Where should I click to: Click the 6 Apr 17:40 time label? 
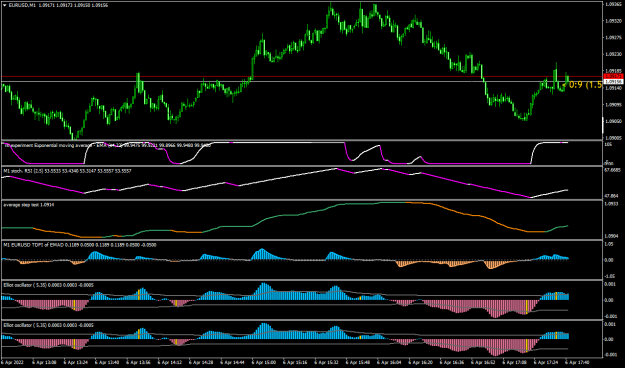(578, 362)
